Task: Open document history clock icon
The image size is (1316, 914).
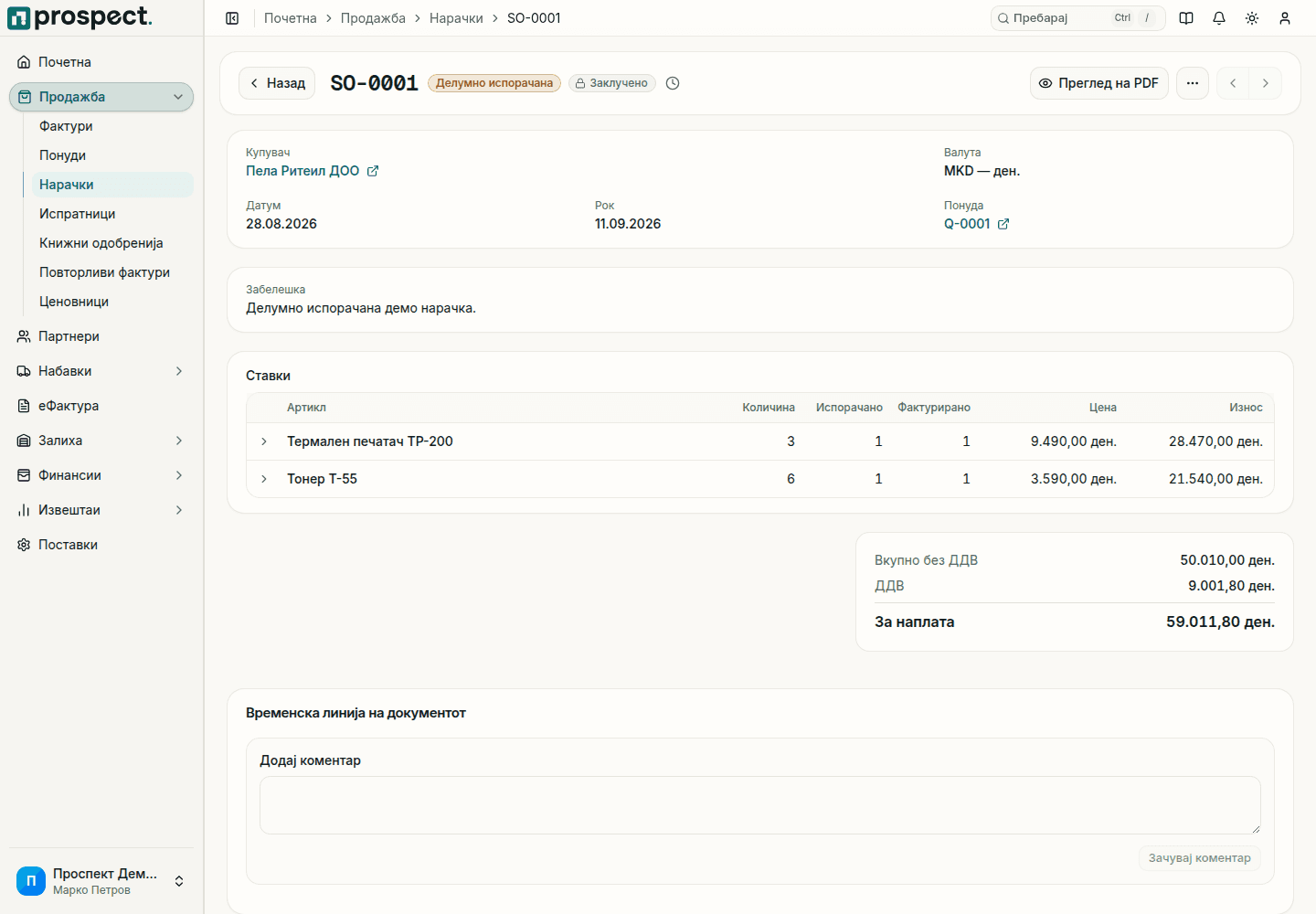Action: [673, 83]
